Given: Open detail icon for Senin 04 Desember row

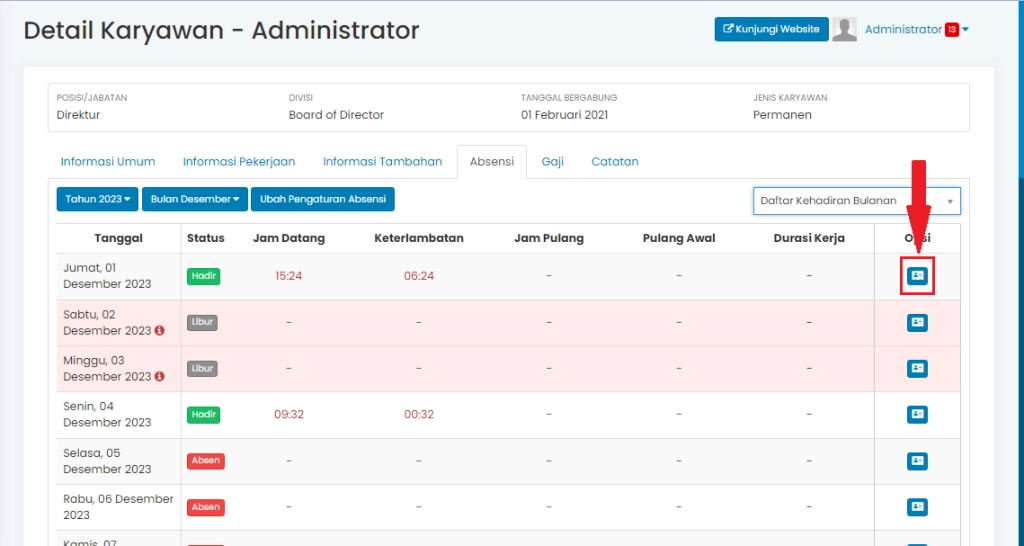Looking at the screenshot, I should tap(917, 414).
